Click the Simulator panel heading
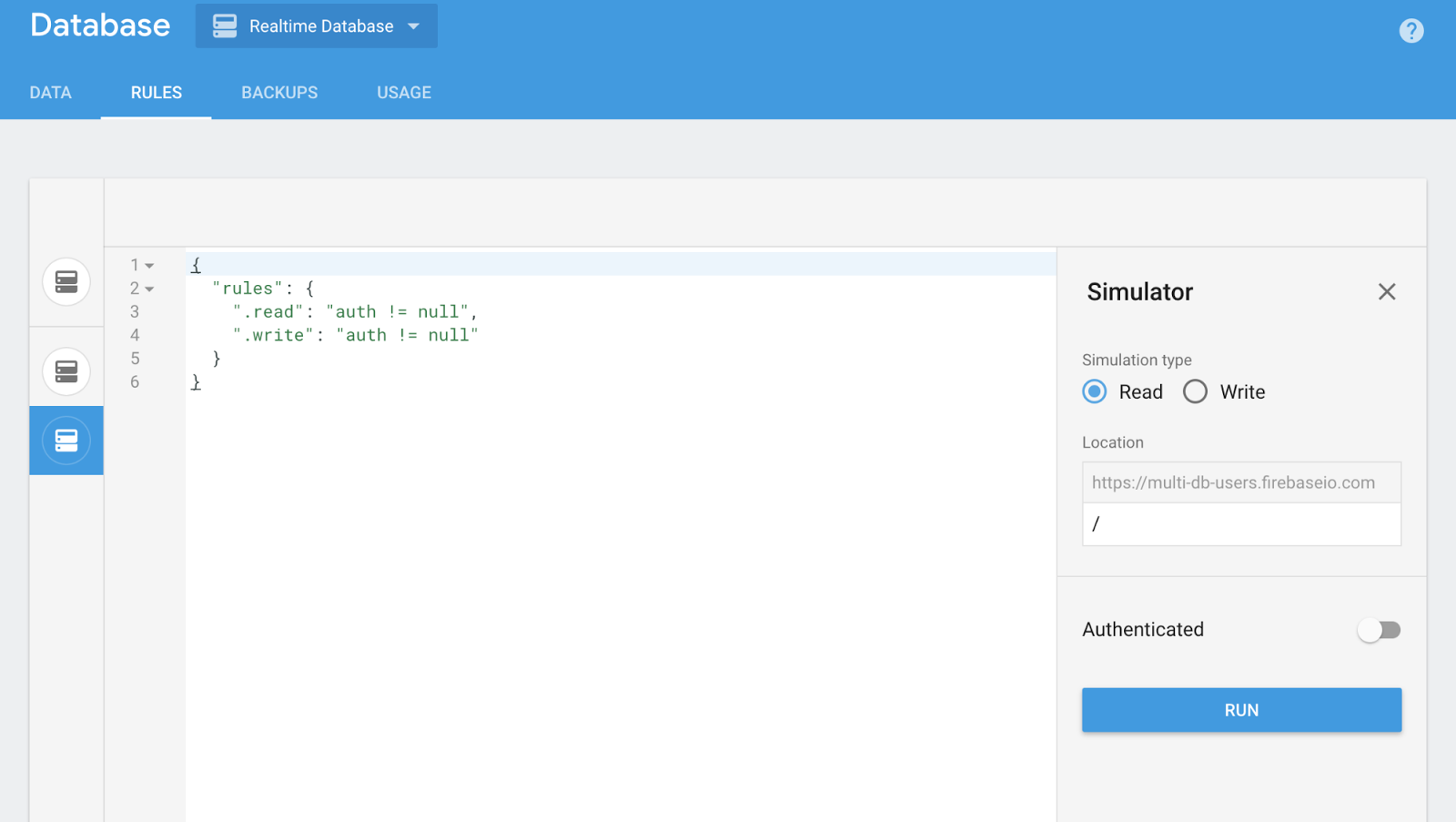 point(1139,291)
